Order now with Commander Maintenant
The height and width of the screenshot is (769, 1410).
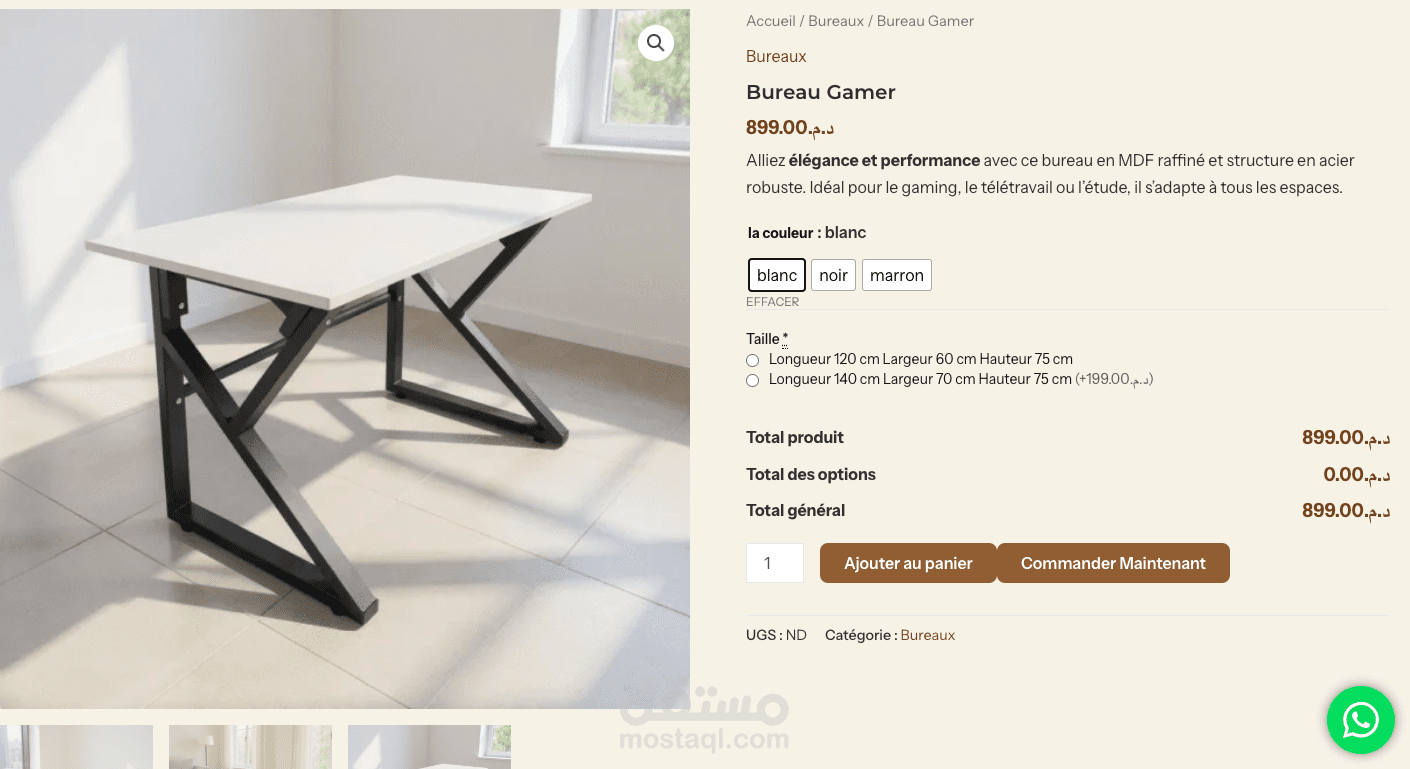pyautogui.click(x=1113, y=563)
